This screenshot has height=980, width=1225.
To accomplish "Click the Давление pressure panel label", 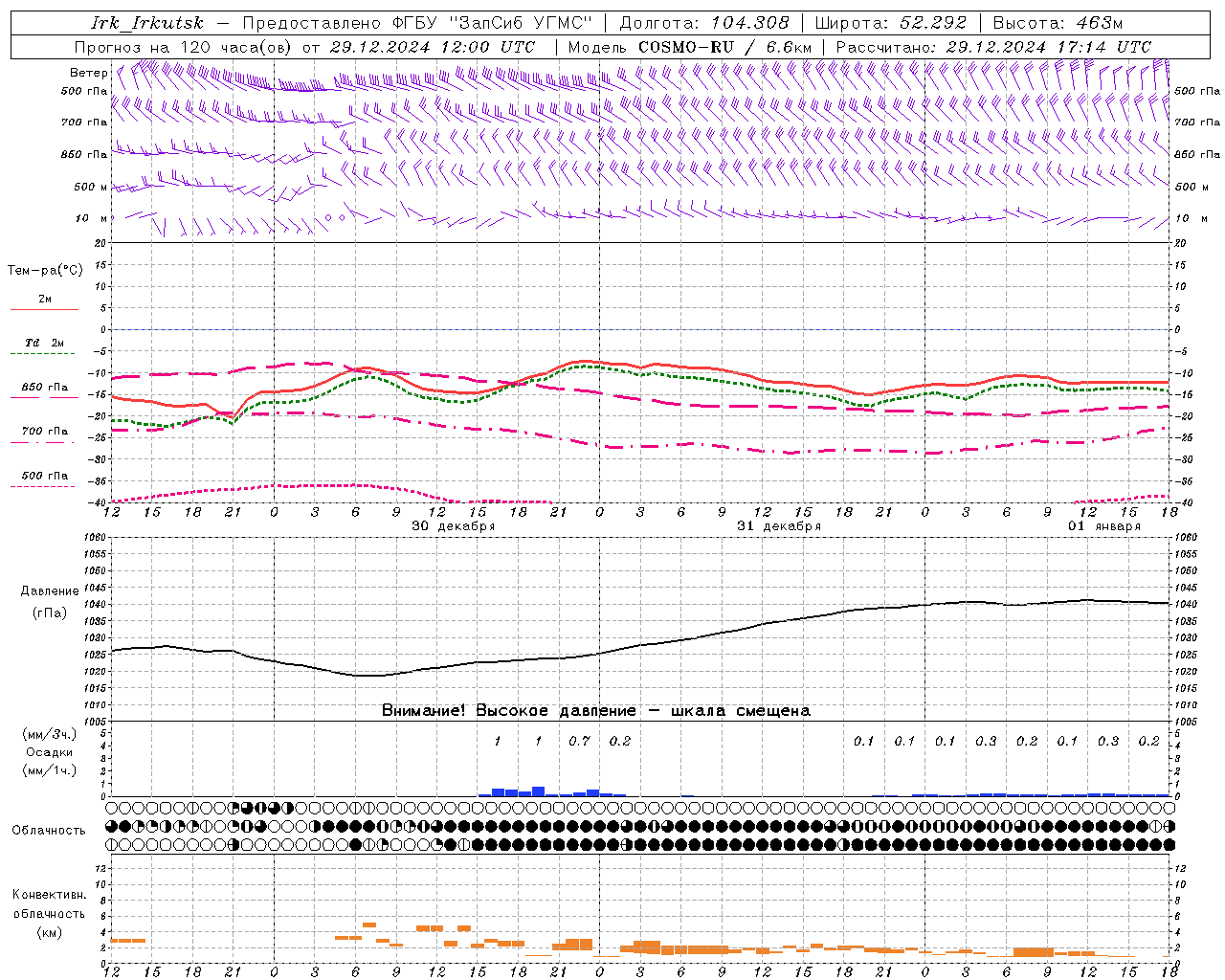I will pos(50,591).
